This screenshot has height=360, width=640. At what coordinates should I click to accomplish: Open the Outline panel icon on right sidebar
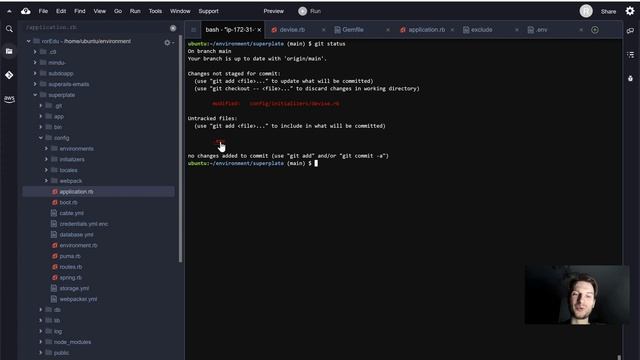click(x=630, y=55)
